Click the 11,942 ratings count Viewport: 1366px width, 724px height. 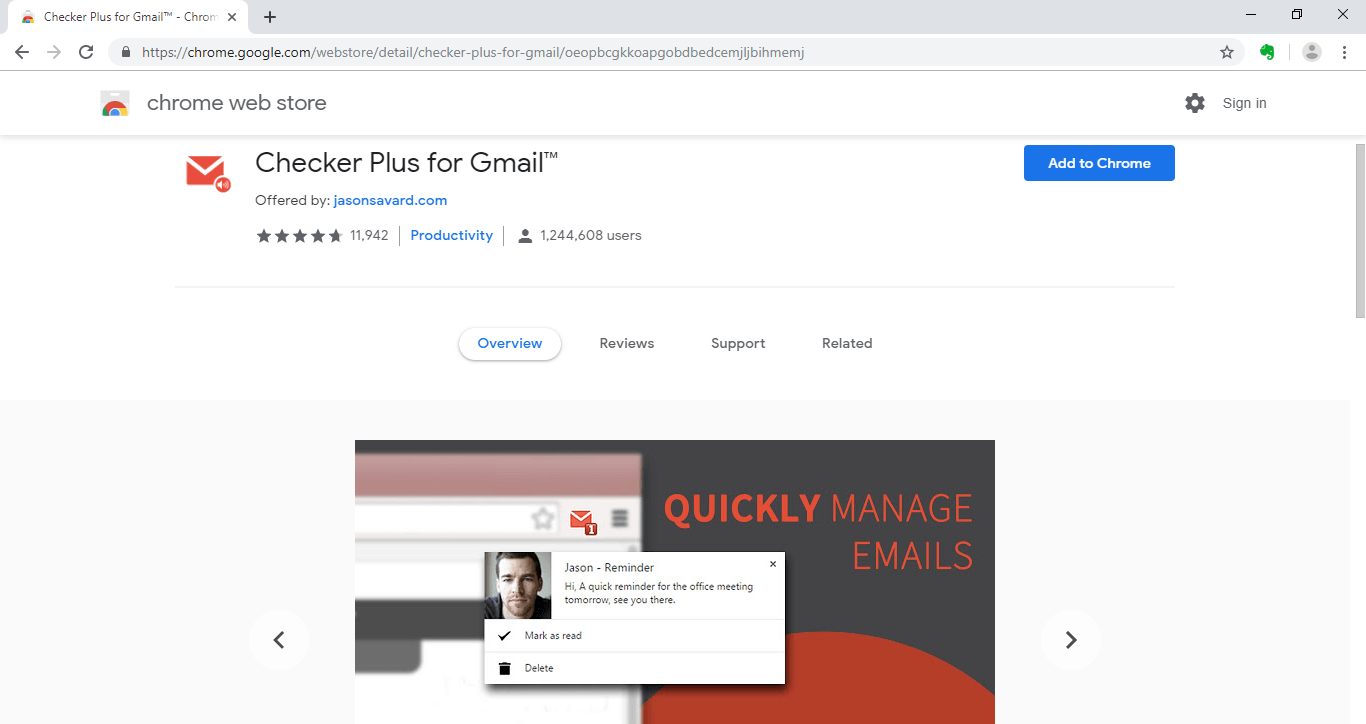coord(369,236)
